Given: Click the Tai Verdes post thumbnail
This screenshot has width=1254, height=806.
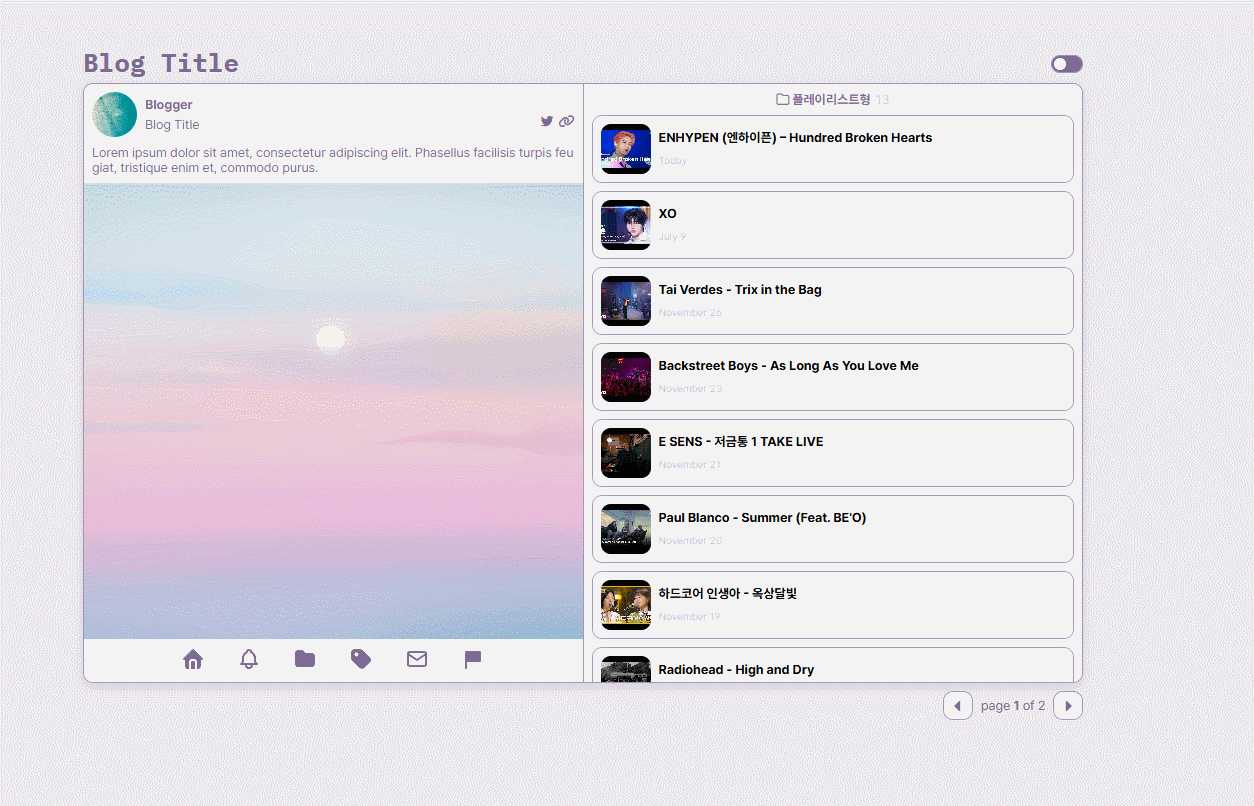Looking at the screenshot, I should tap(626, 301).
